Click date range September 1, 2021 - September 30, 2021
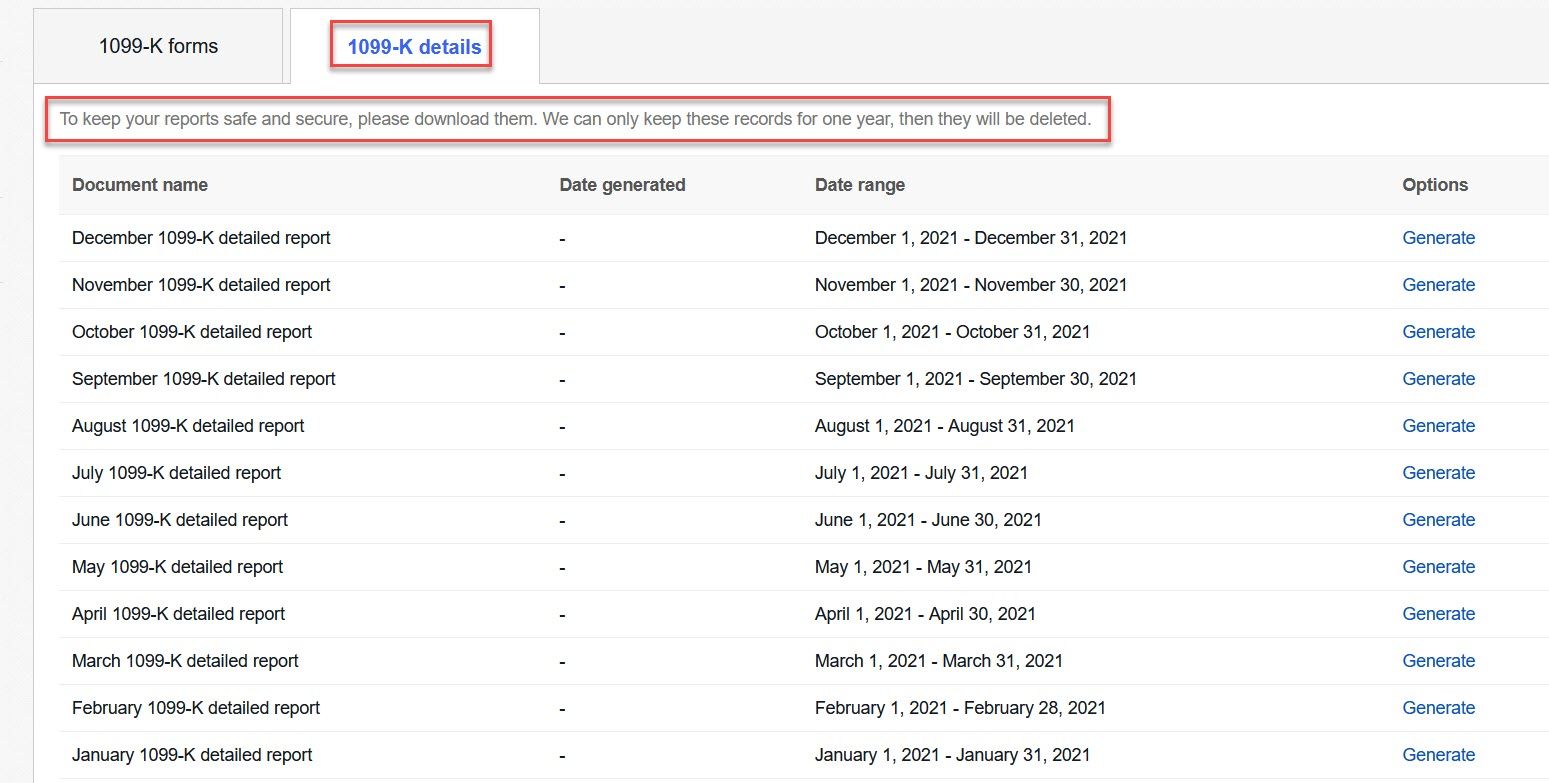1549x783 pixels. tap(976, 379)
